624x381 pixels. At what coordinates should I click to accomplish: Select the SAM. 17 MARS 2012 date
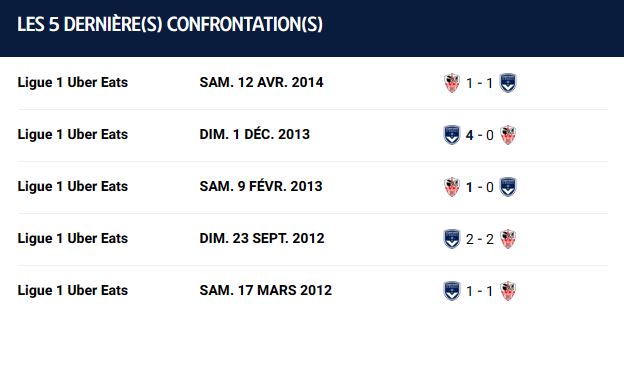coord(266,290)
